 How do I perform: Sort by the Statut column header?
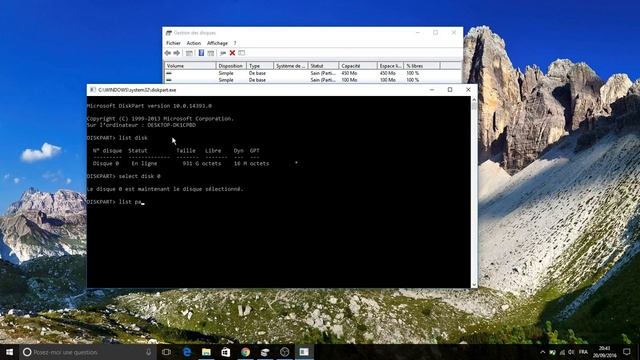click(323, 66)
